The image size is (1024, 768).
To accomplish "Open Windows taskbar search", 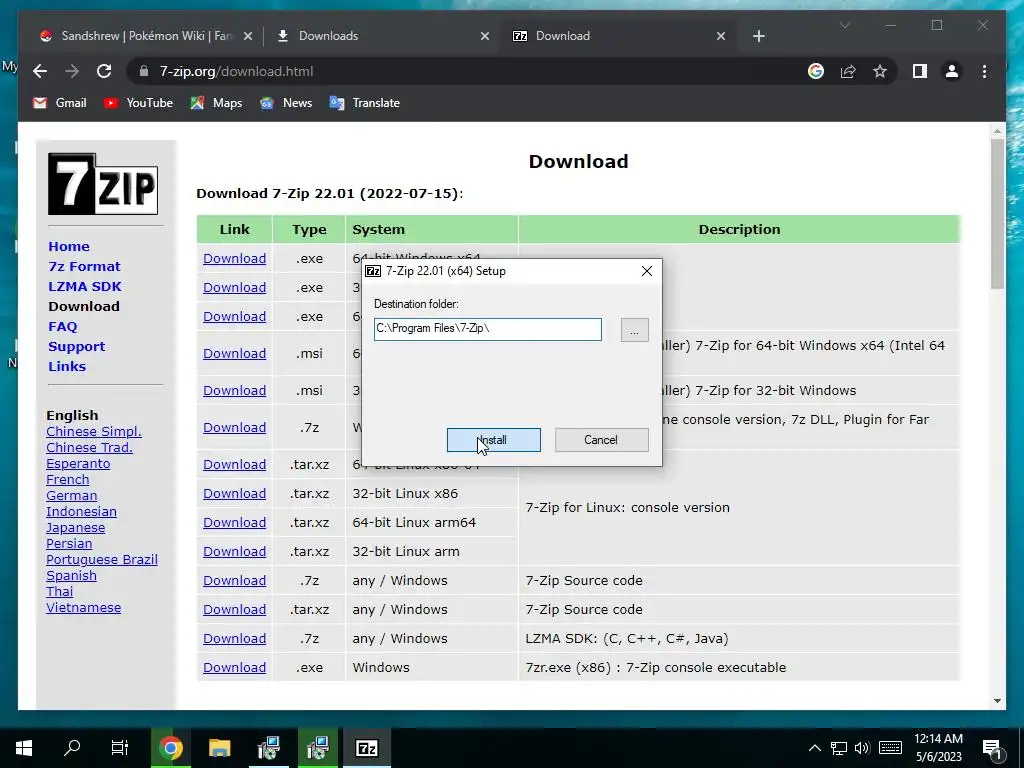I will (72, 748).
